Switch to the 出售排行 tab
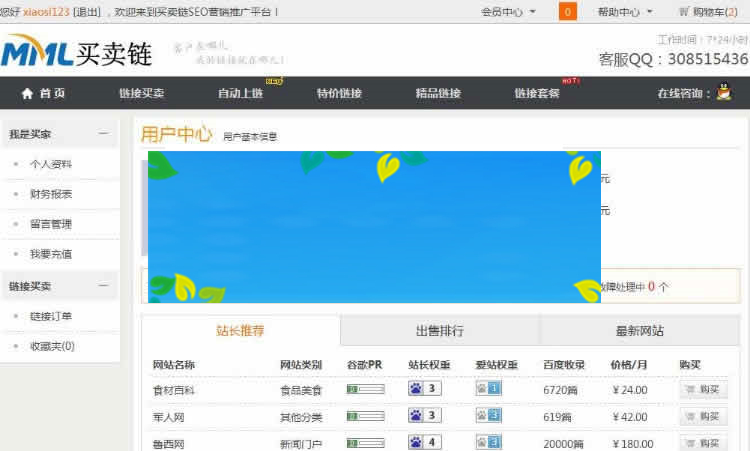The height and width of the screenshot is (451, 750). 439,330
